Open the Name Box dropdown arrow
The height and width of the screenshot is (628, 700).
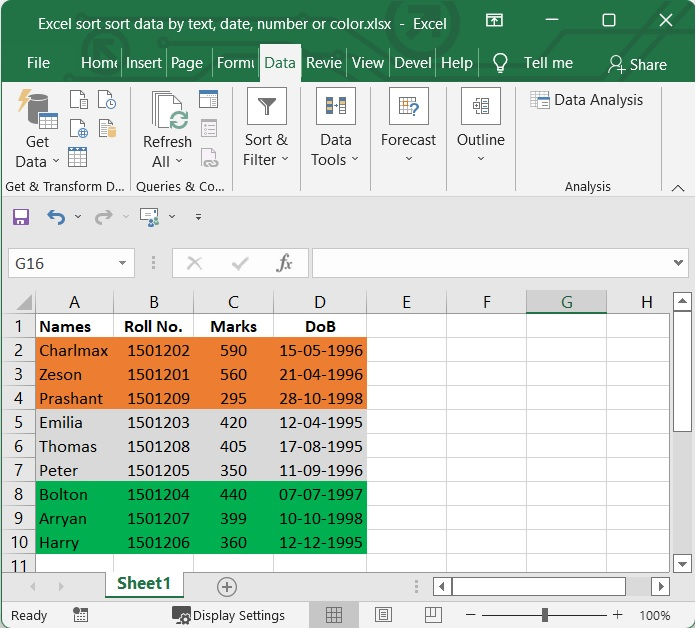pyautogui.click(x=123, y=264)
